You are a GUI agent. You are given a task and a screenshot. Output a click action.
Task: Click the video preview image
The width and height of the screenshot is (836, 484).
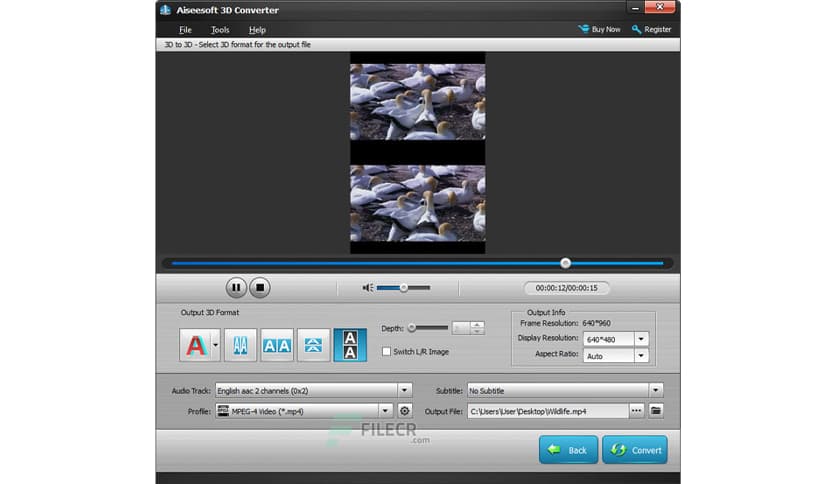coord(417,152)
